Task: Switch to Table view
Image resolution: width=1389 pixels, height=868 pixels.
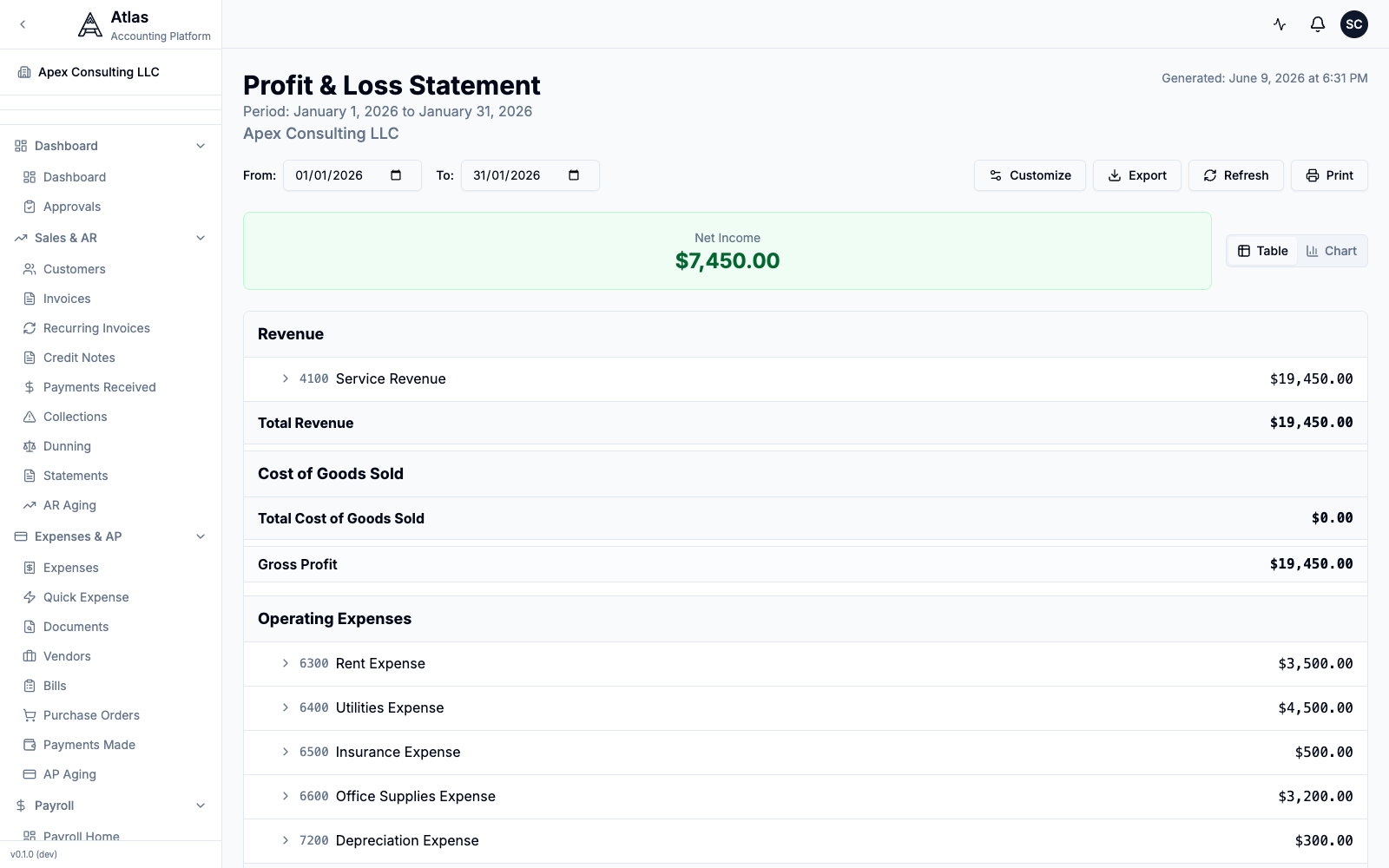Action: coord(1263,251)
